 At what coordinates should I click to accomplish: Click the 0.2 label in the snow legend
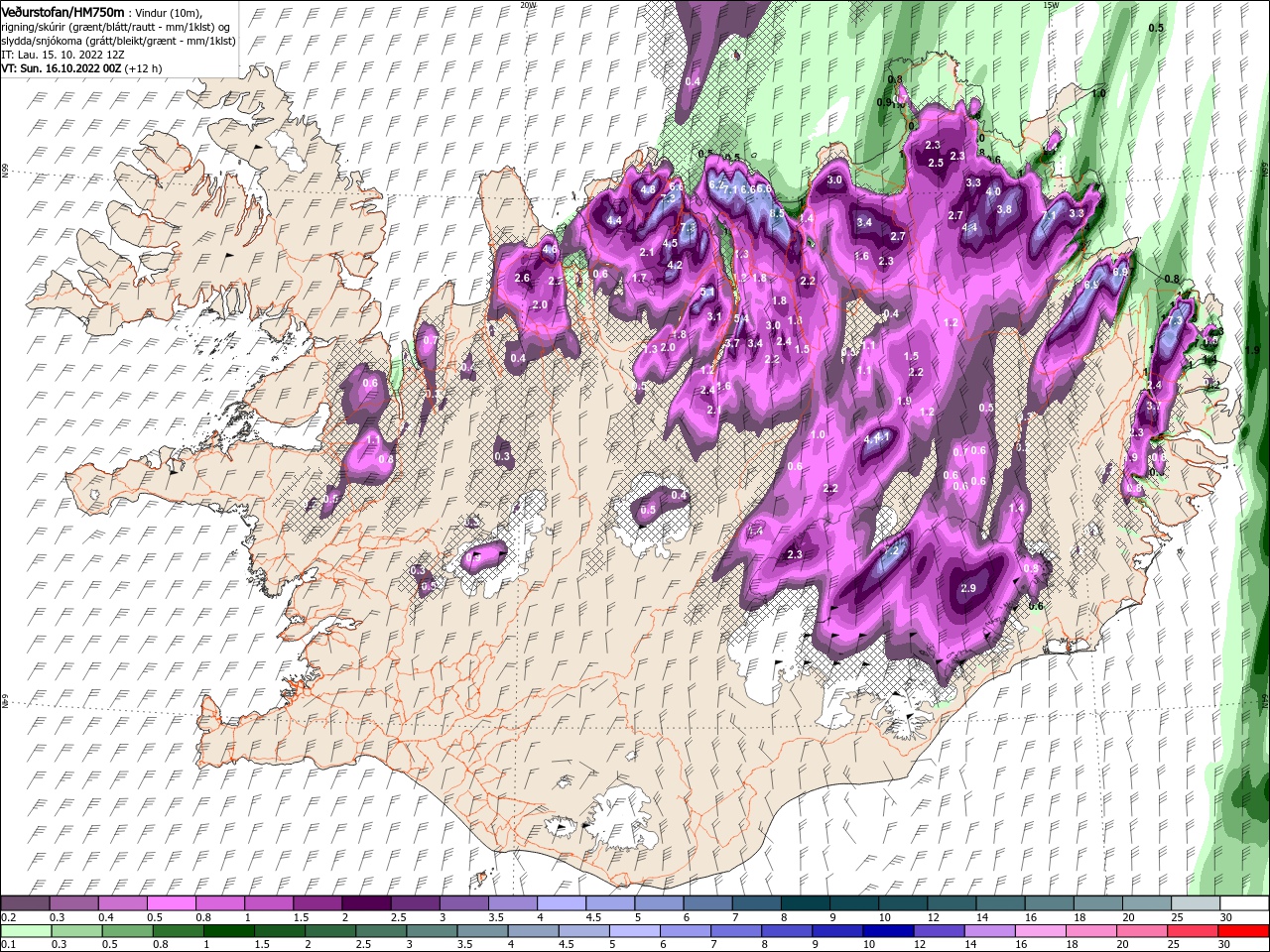(x=8, y=917)
